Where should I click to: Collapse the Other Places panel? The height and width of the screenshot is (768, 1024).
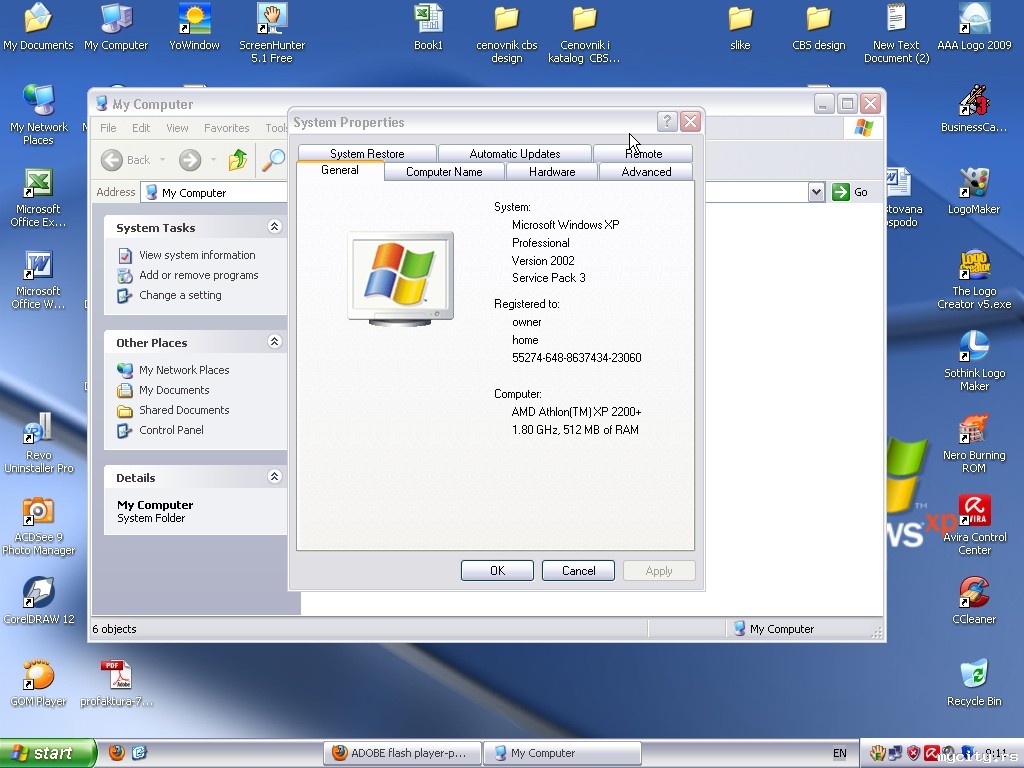click(274, 342)
